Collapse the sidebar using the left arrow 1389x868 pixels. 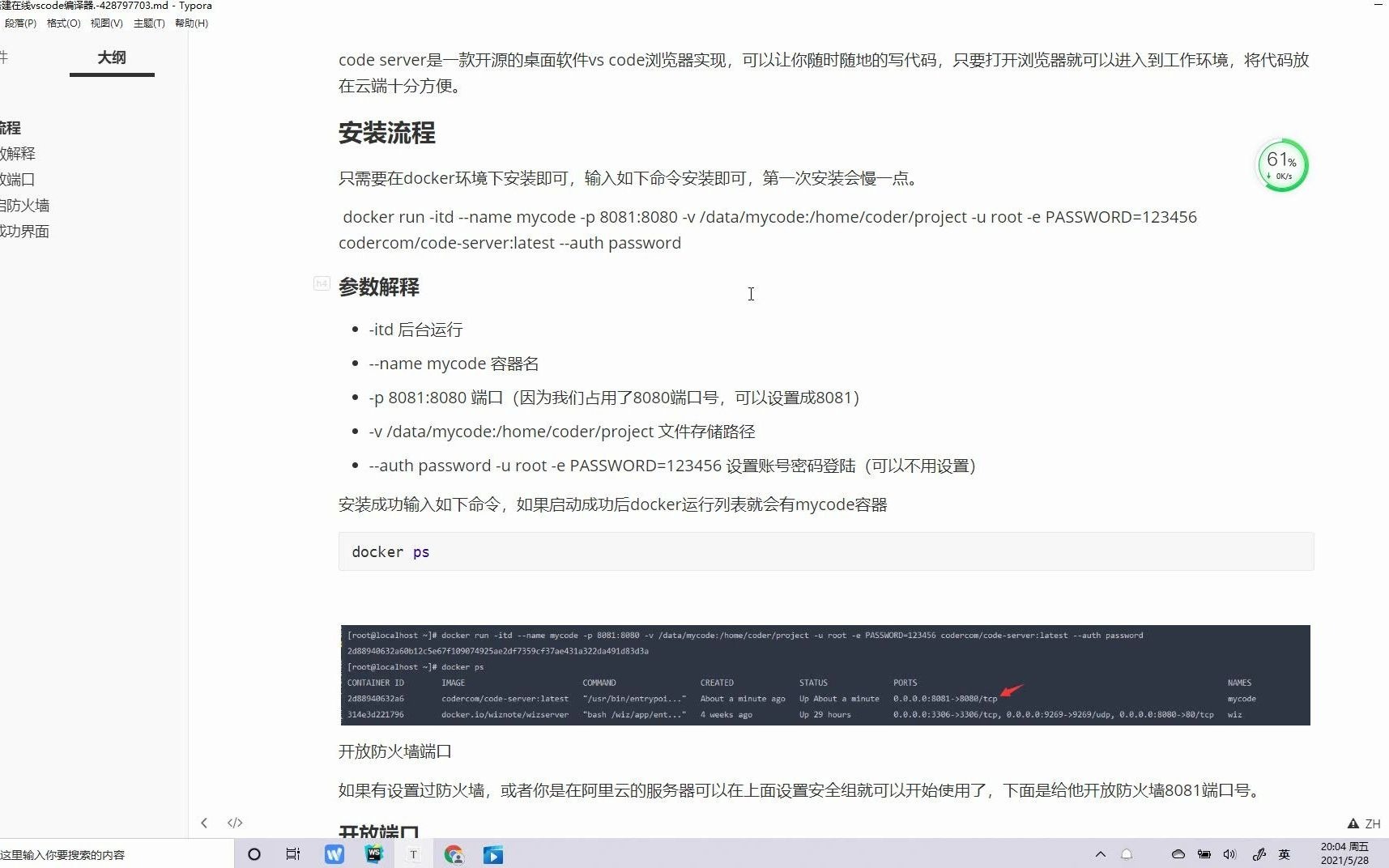point(204,823)
